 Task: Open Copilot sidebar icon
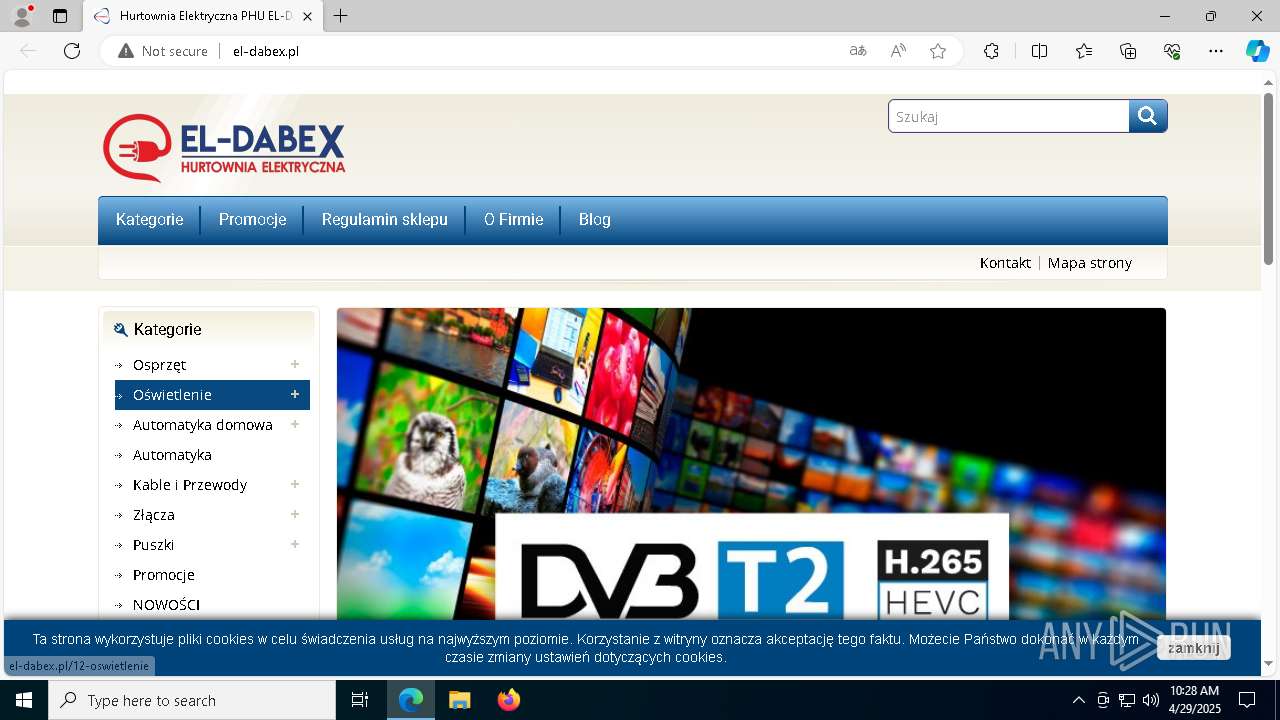[1257, 51]
